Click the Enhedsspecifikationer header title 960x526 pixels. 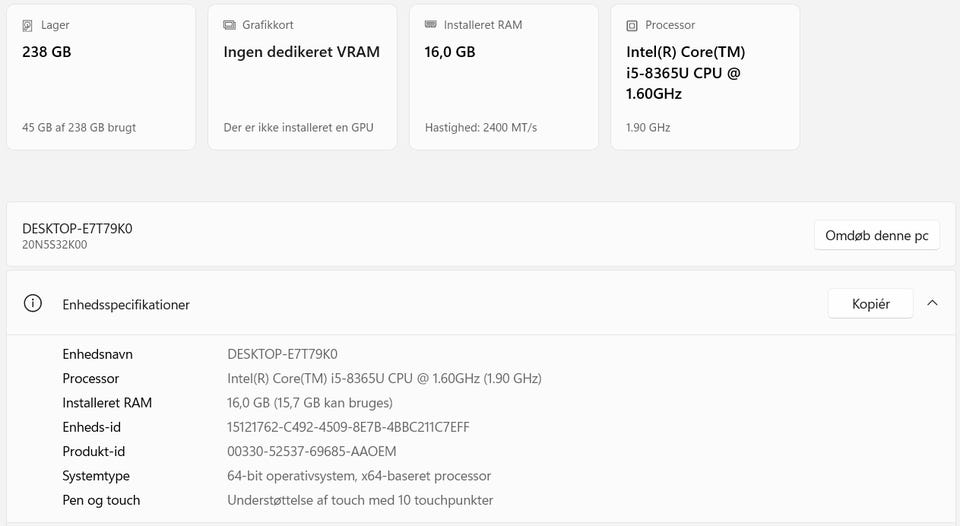[x=126, y=304]
